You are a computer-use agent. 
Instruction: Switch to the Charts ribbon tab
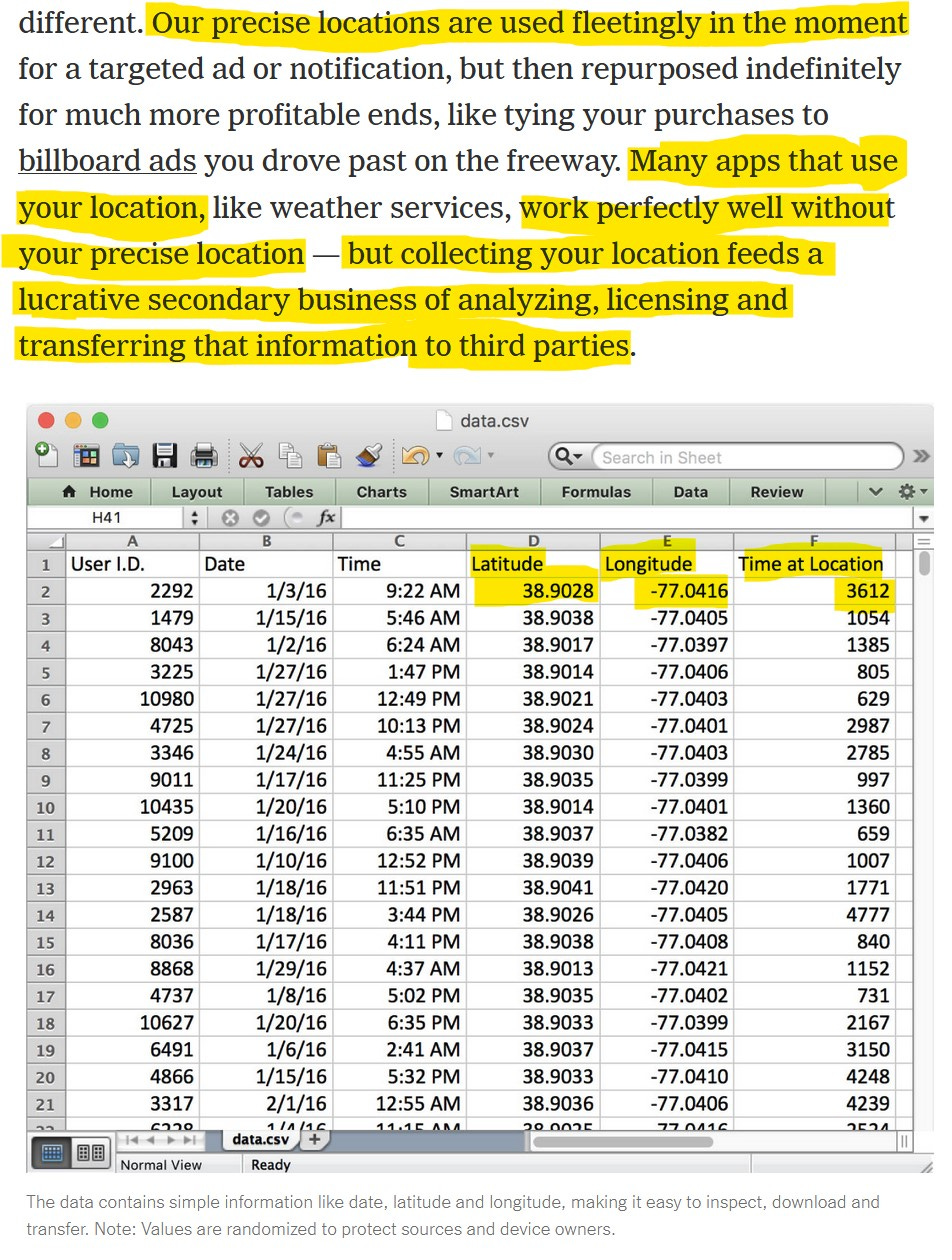click(382, 491)
